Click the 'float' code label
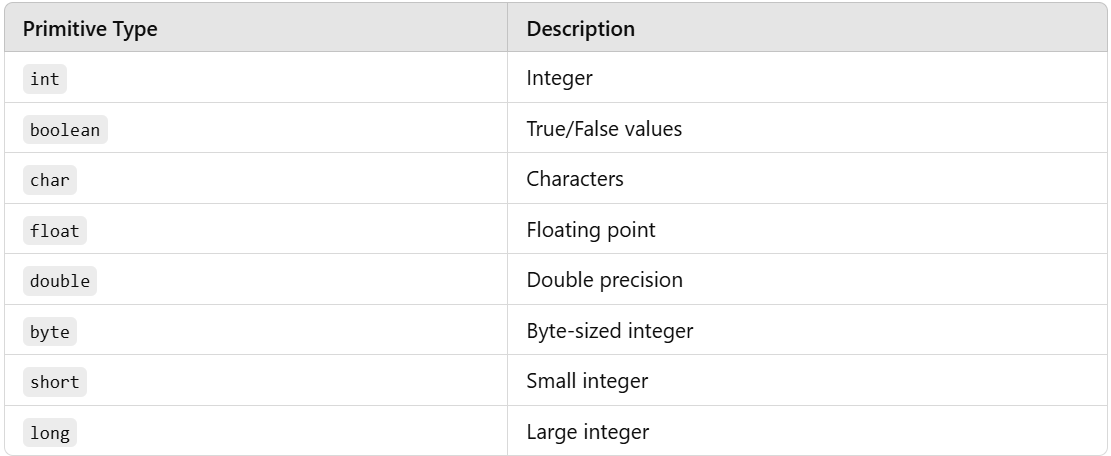Image resolution: width=1111 pixels, height=456 pixels. tap(55, 231)
